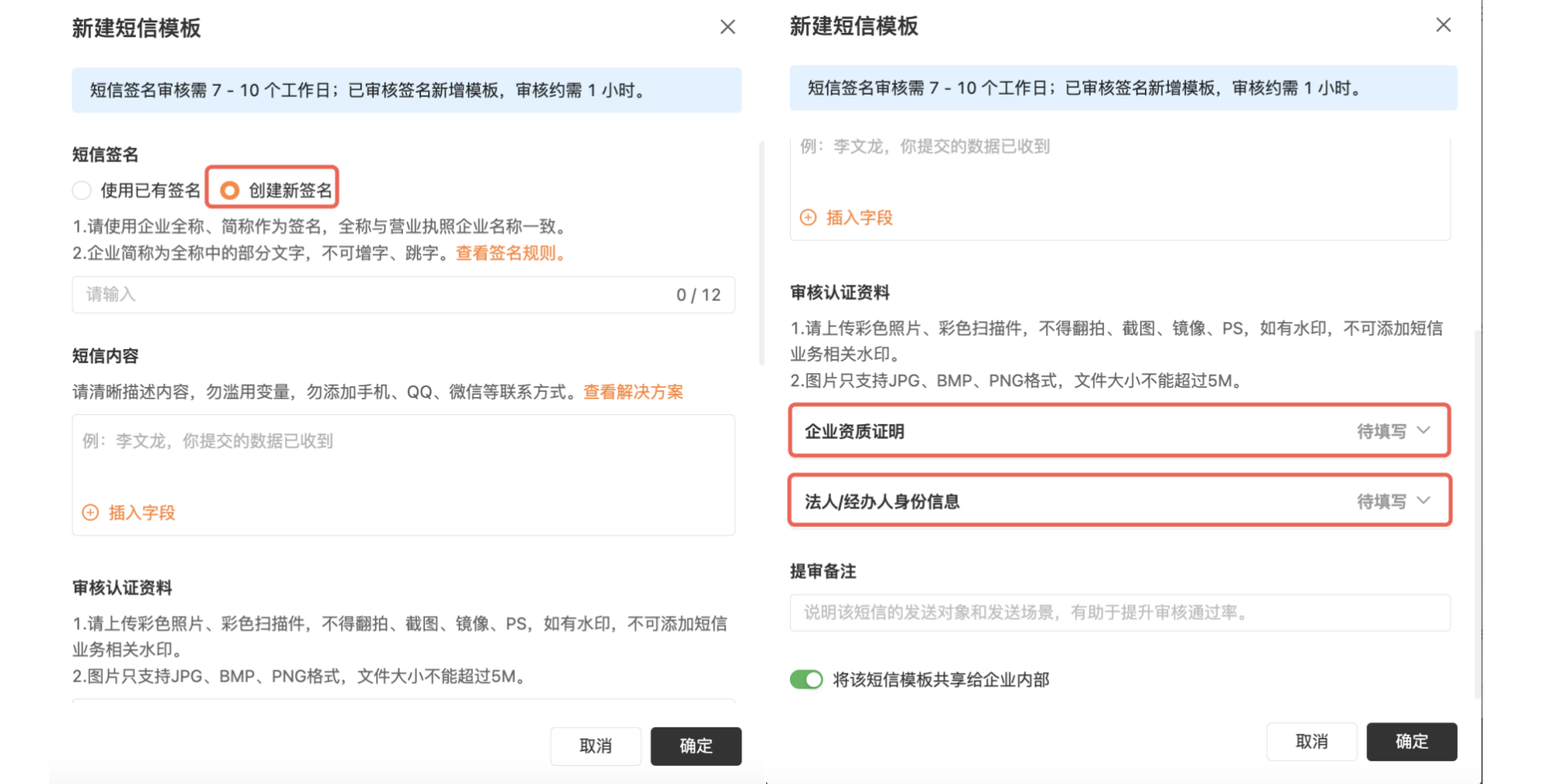Click the 待填写 status on 企业资质证明 row

pyautogui.click(x=1381, y=431)
